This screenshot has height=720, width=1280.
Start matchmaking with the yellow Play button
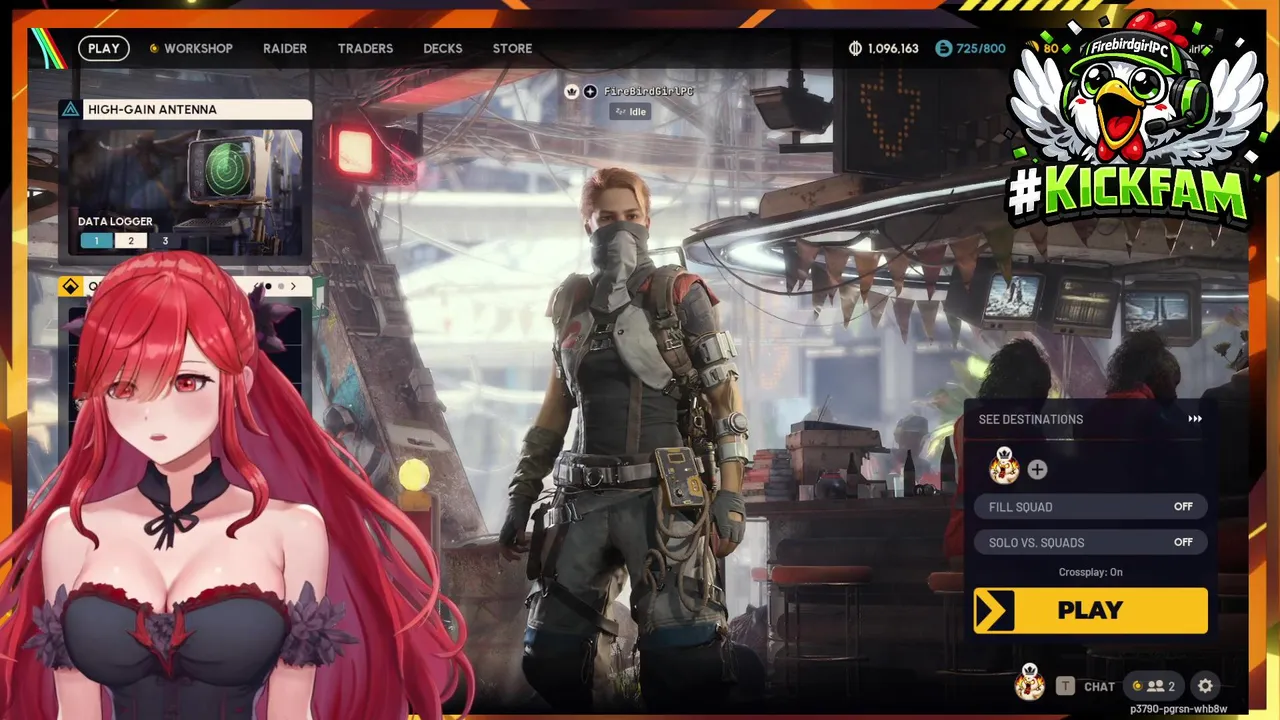click(x=1091, y=610)
